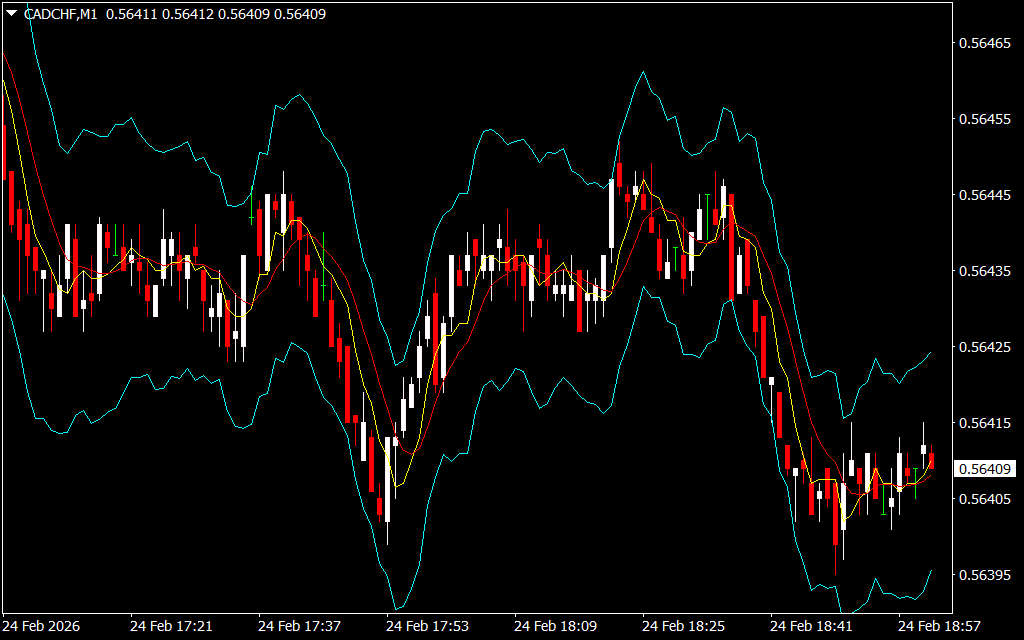The image size is (1024, 640).
Task: Select the highlighted current price 0.56409
Action: coord(984,468)
